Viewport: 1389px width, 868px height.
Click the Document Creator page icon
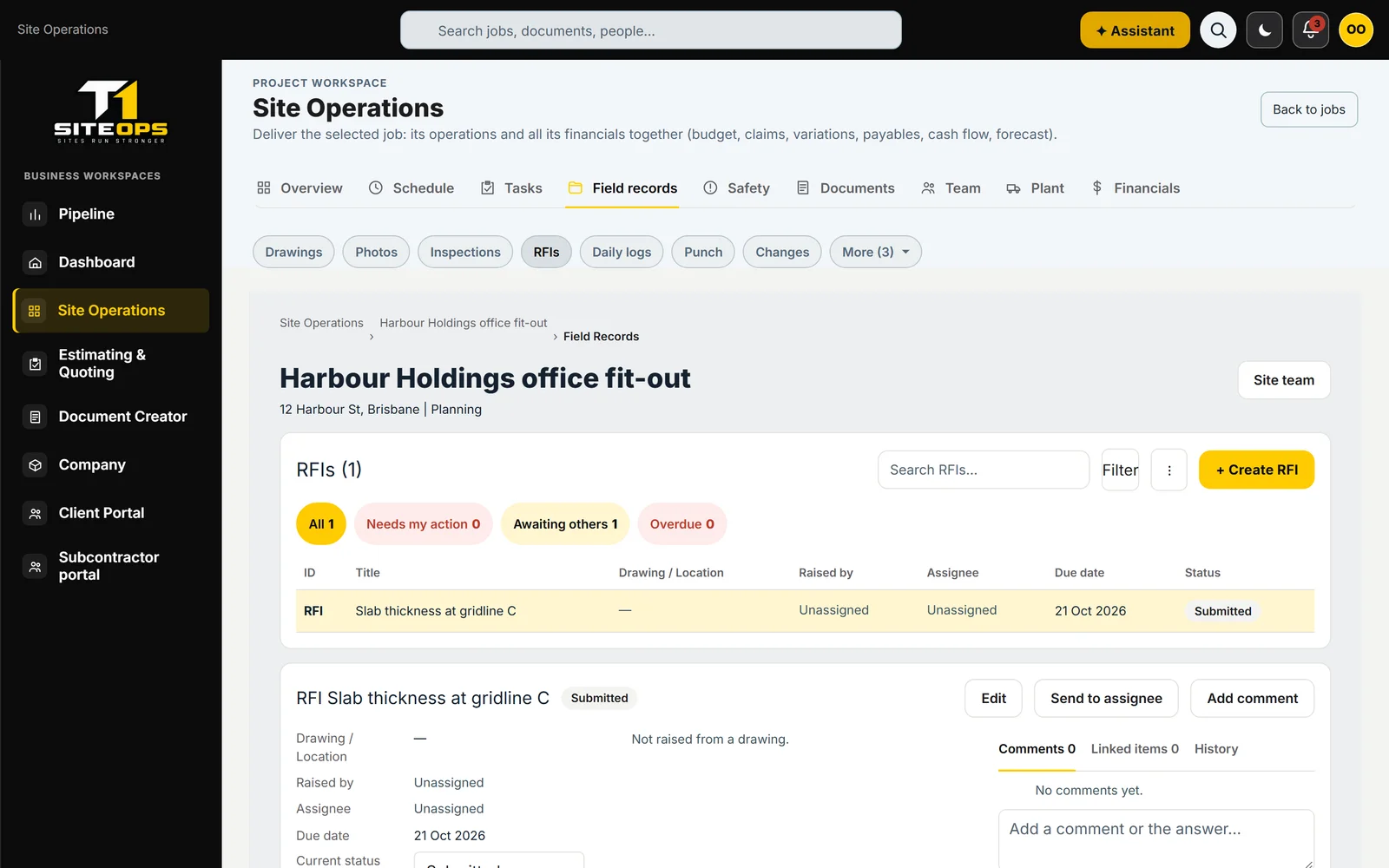tap(35, 417)
